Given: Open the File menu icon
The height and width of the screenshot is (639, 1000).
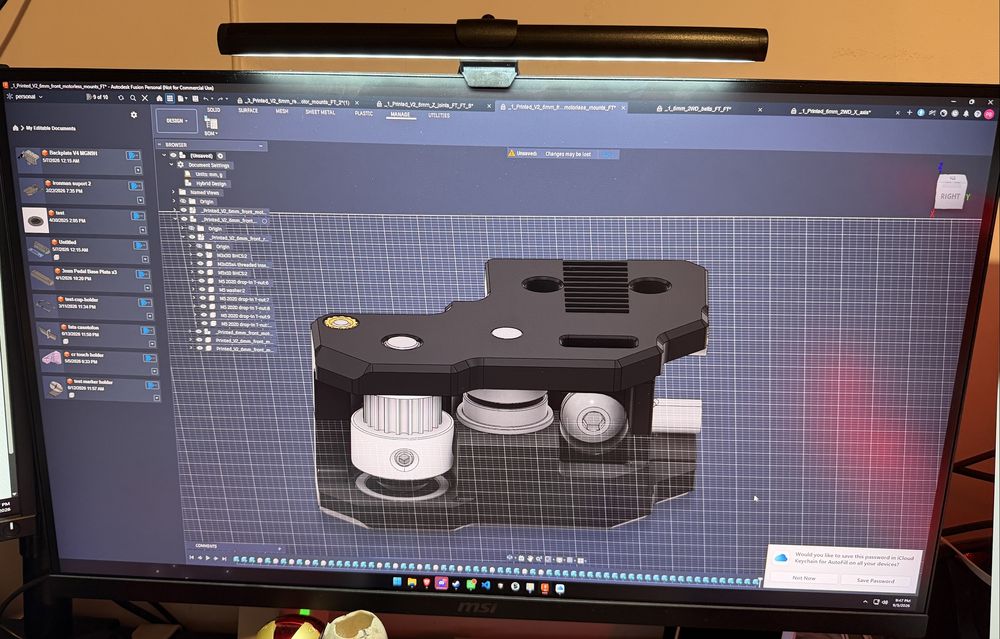Looking at the screenshot, I should [x=182, y=98].
